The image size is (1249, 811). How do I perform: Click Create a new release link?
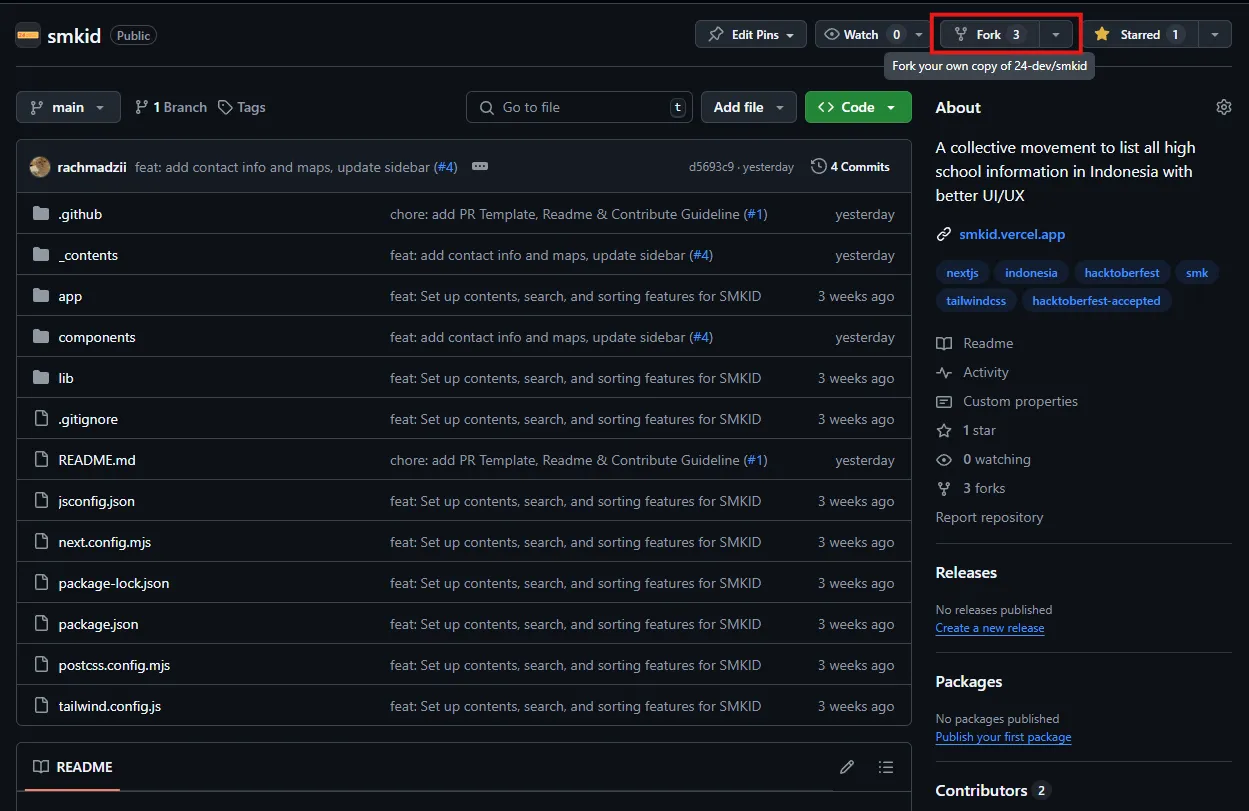click(990, 628)
